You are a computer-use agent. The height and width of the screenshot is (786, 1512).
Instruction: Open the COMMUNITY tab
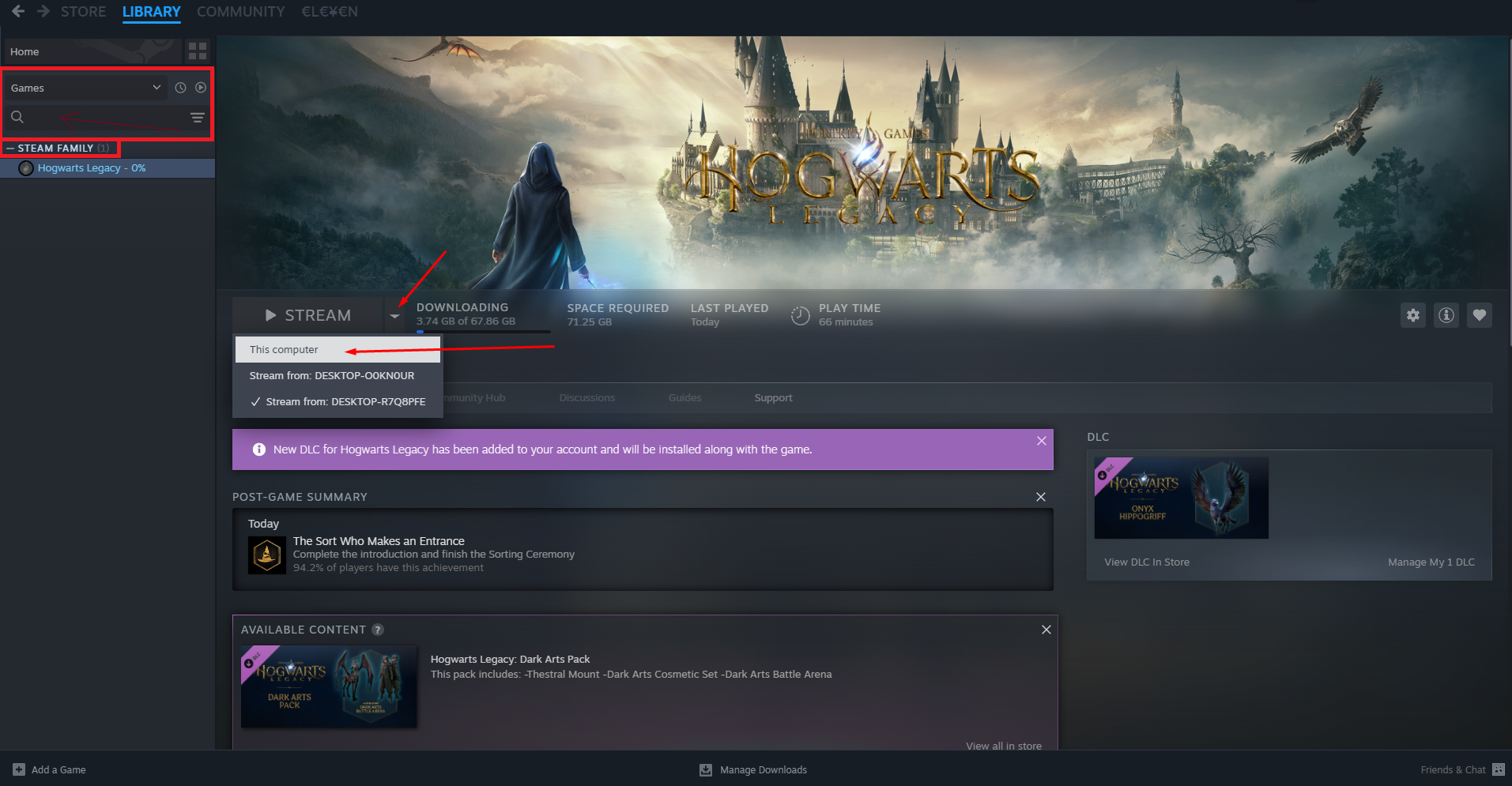[x=241, y=12]
